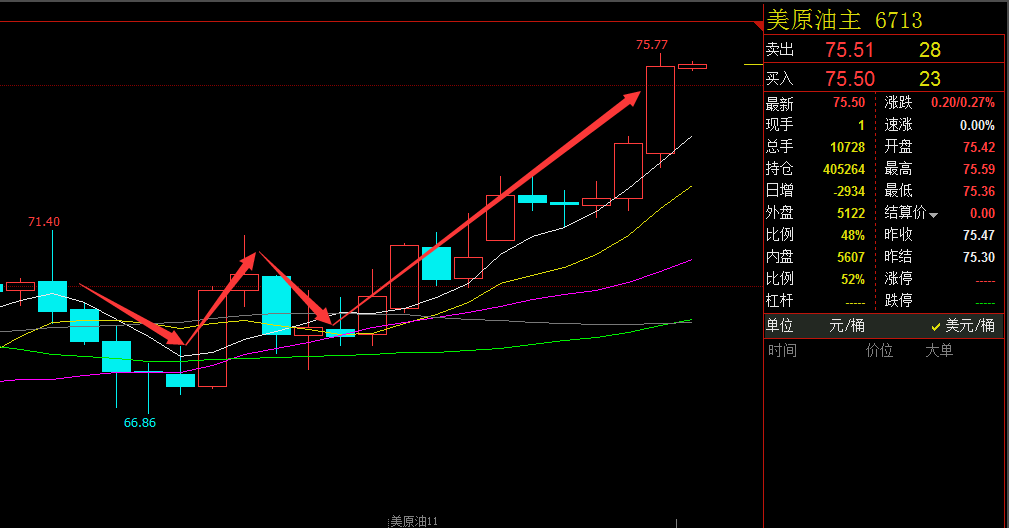Click the 买入 price 75.50
Viewport: 1009px width, 528px height.
click(850, 79)
